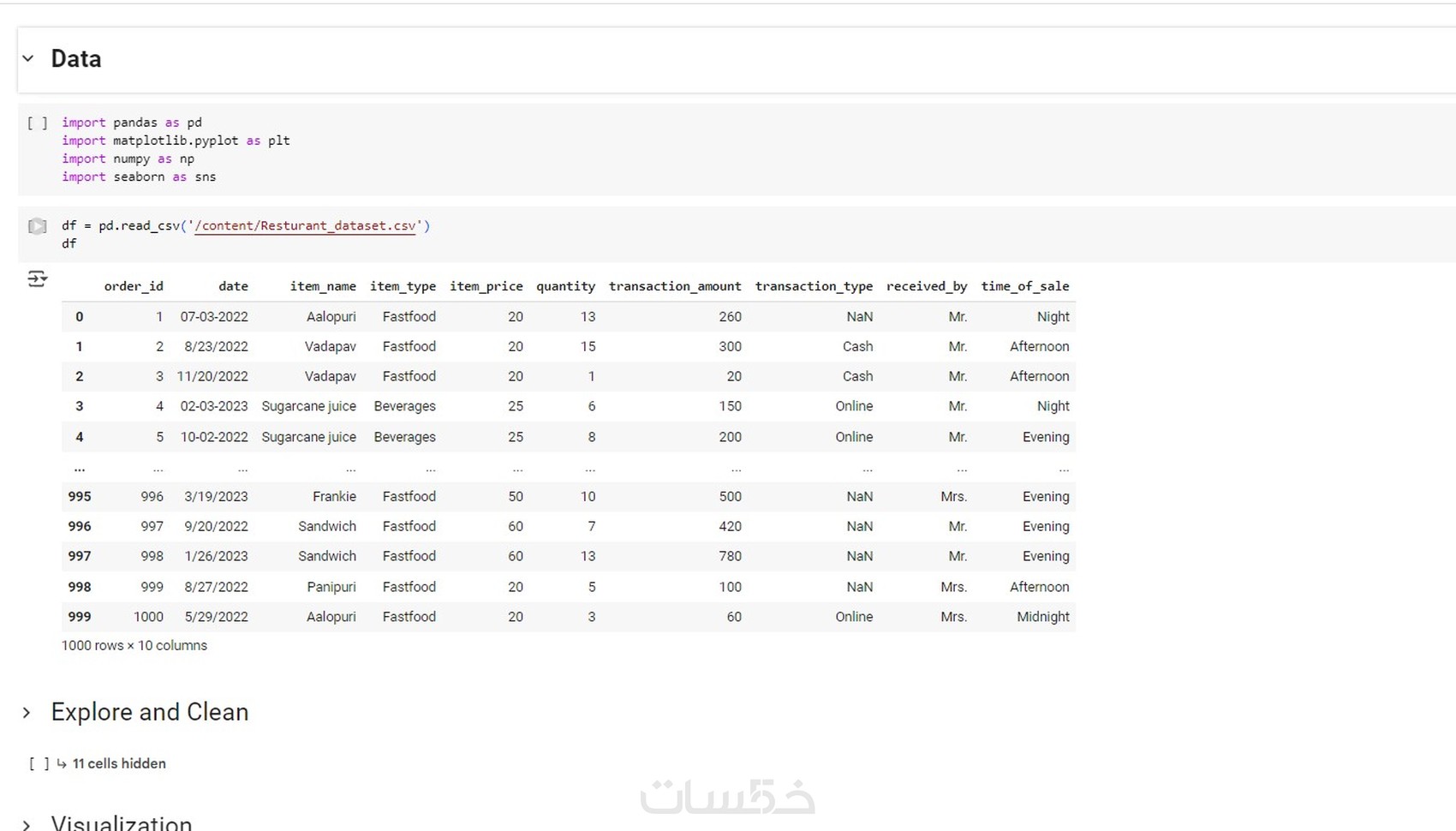Click the transaction amount 300 cell
Image resolution: width=1456 pixels, height=831 pixels.
[x=731, y=346]
